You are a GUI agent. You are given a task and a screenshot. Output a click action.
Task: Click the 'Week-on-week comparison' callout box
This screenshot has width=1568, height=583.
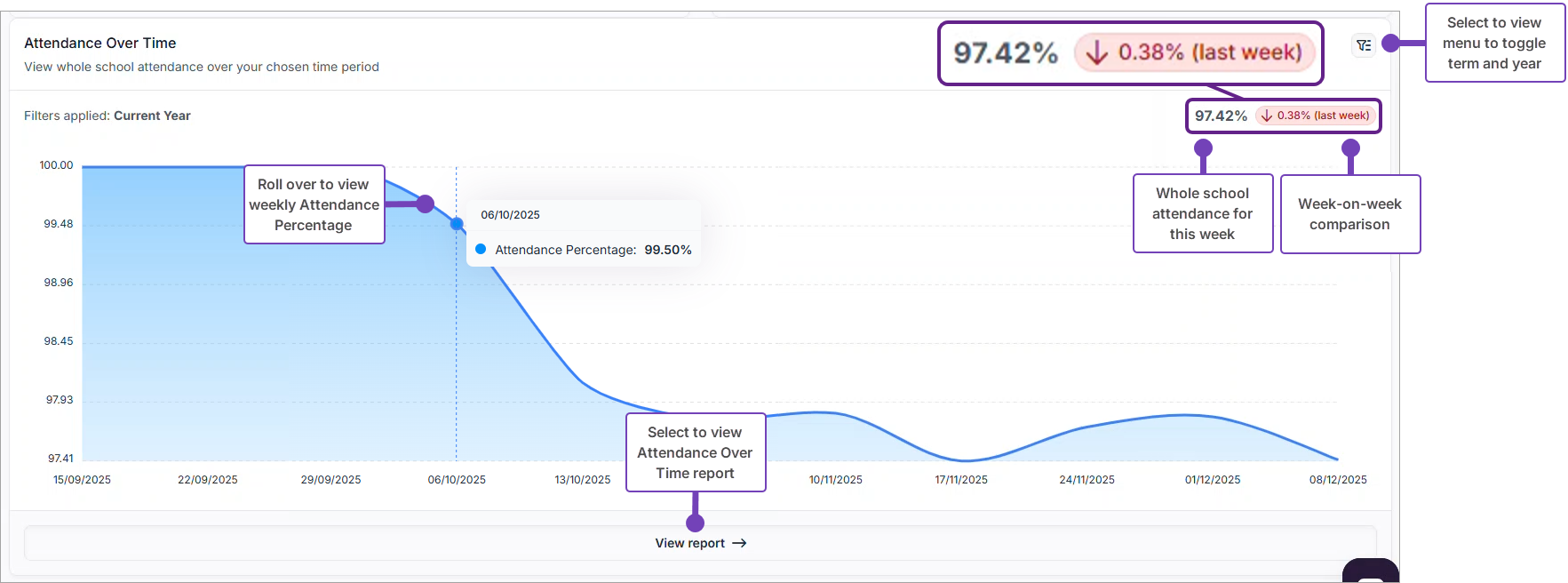pyautogui.click(x=1349, y=214)
